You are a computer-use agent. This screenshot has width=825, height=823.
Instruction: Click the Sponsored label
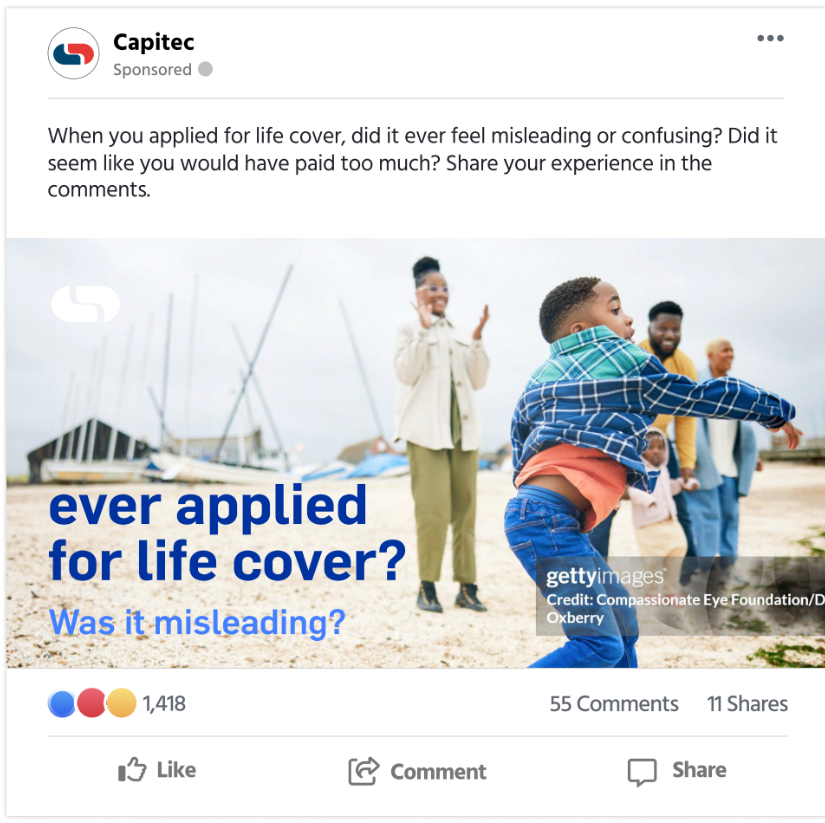tap(152, 69)
